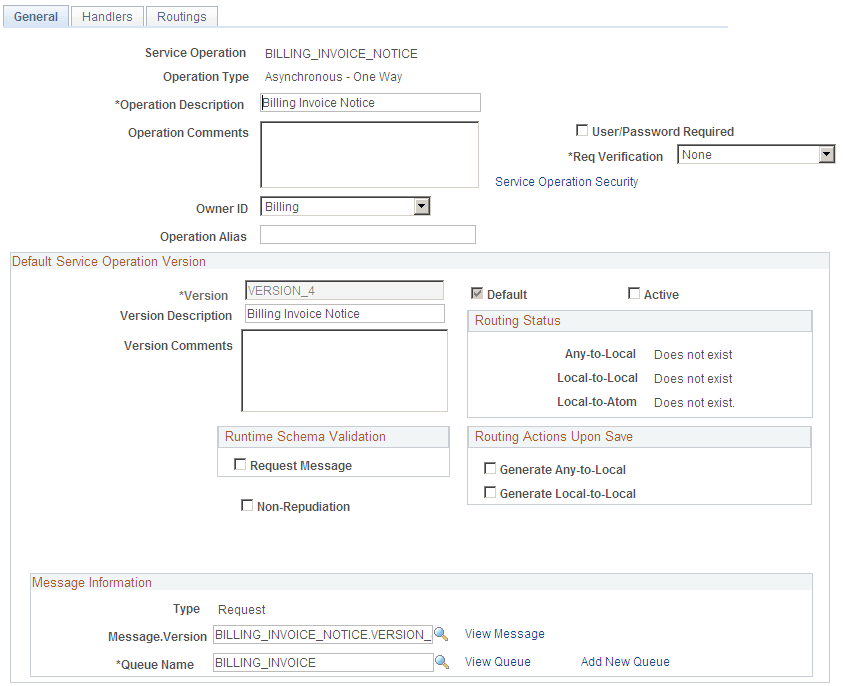Open the Routings tab
Viewport: 845px width, 686px height.
click(181, 16)
